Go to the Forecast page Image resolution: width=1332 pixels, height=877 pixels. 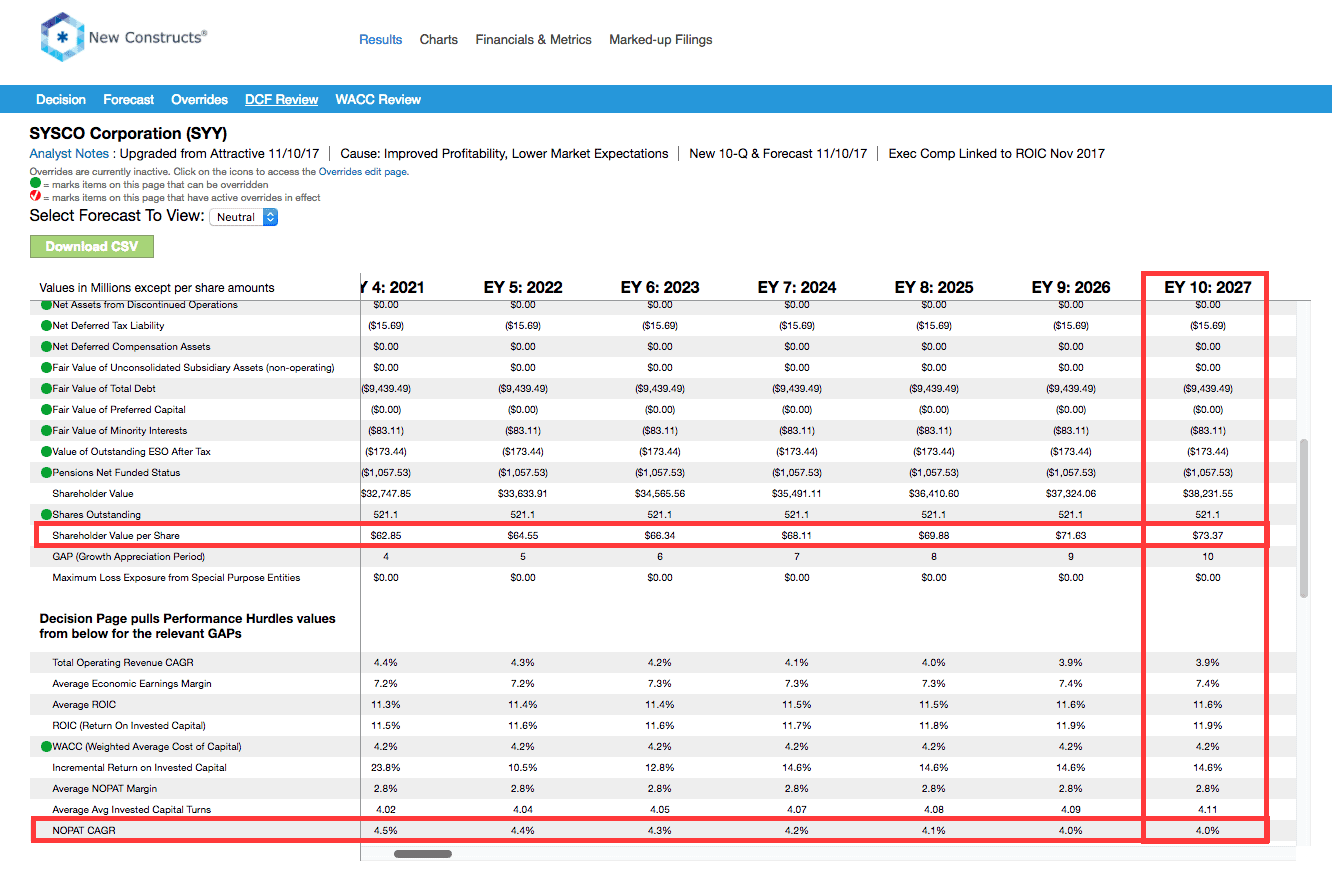point(129,100)
